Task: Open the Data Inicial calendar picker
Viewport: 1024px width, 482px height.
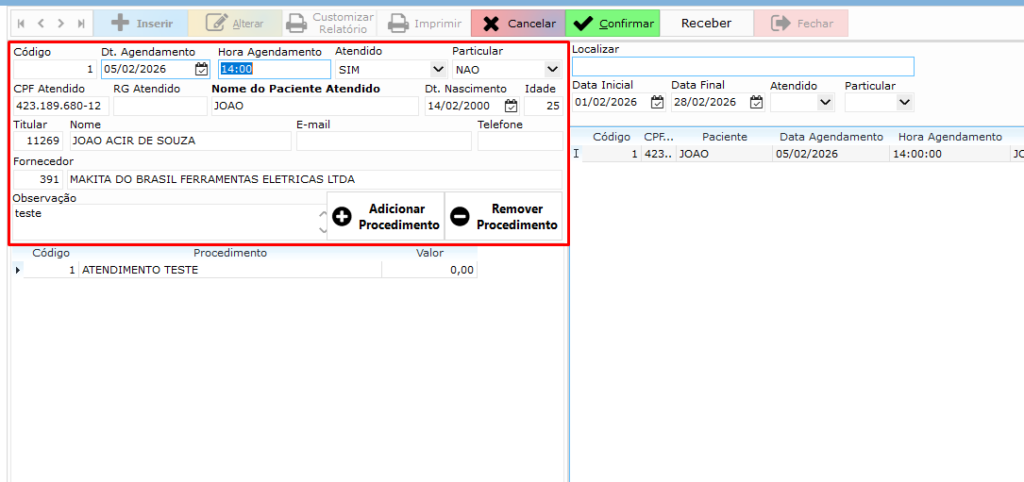Action: click(x=657, y=102)
